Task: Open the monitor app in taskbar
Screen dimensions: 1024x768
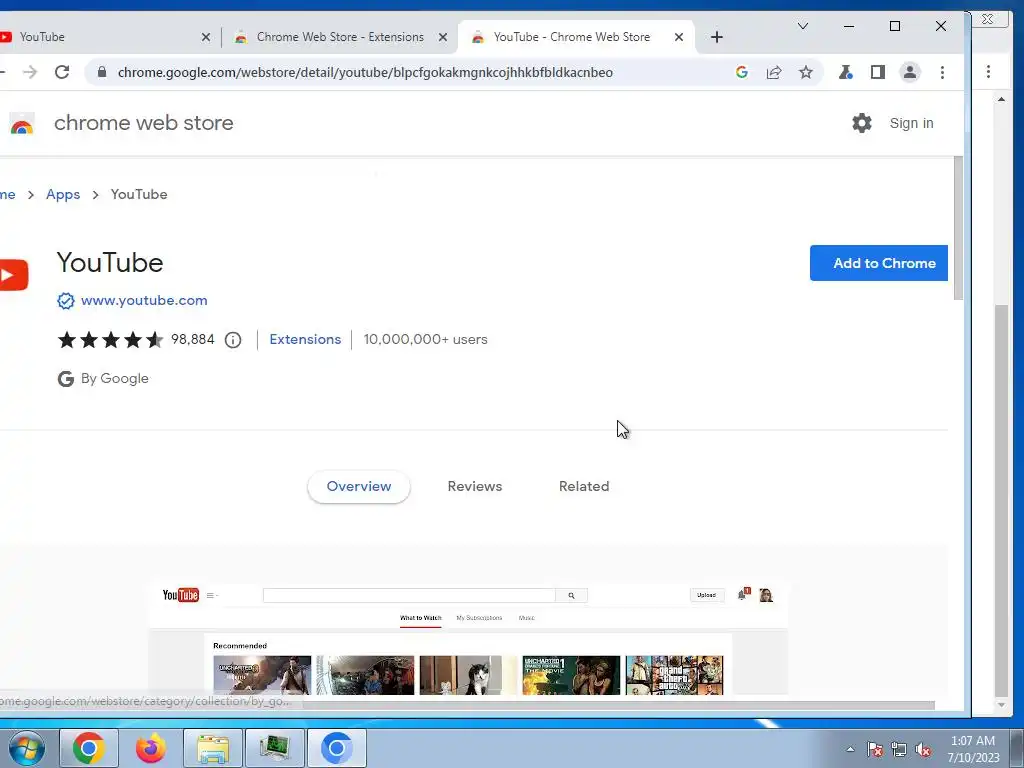Action: [275, 748]
